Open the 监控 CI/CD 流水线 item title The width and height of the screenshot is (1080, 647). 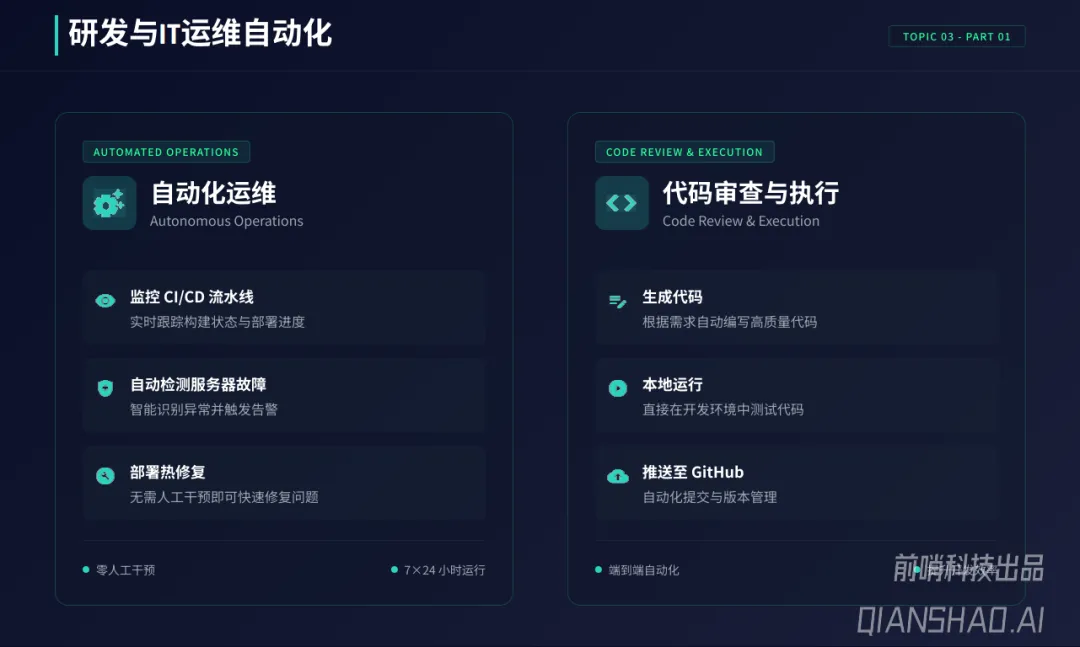click(192, 297)
